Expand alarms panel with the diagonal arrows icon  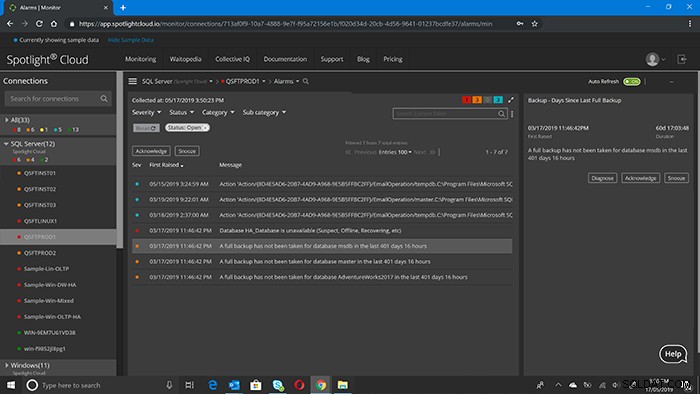click(511, 100)
